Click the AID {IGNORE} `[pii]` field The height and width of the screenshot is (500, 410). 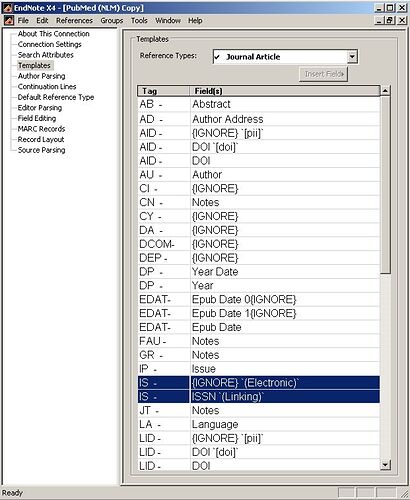(285, 133)
